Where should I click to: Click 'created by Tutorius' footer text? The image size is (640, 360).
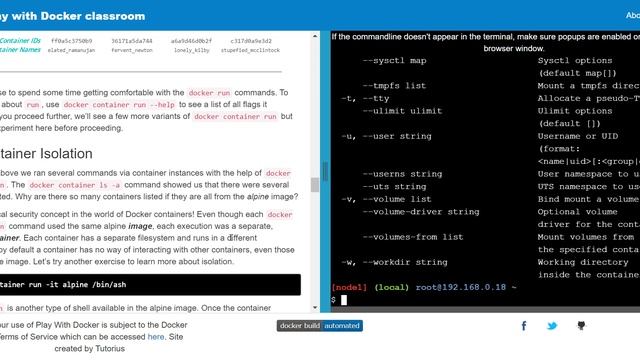pyautogui.click(x=89, y=349)
